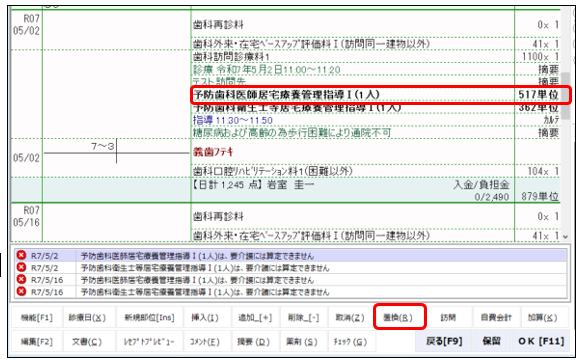Click the 加算(K) button
Viewport: 583px width, 364px height.
click(x=542, y=318)
